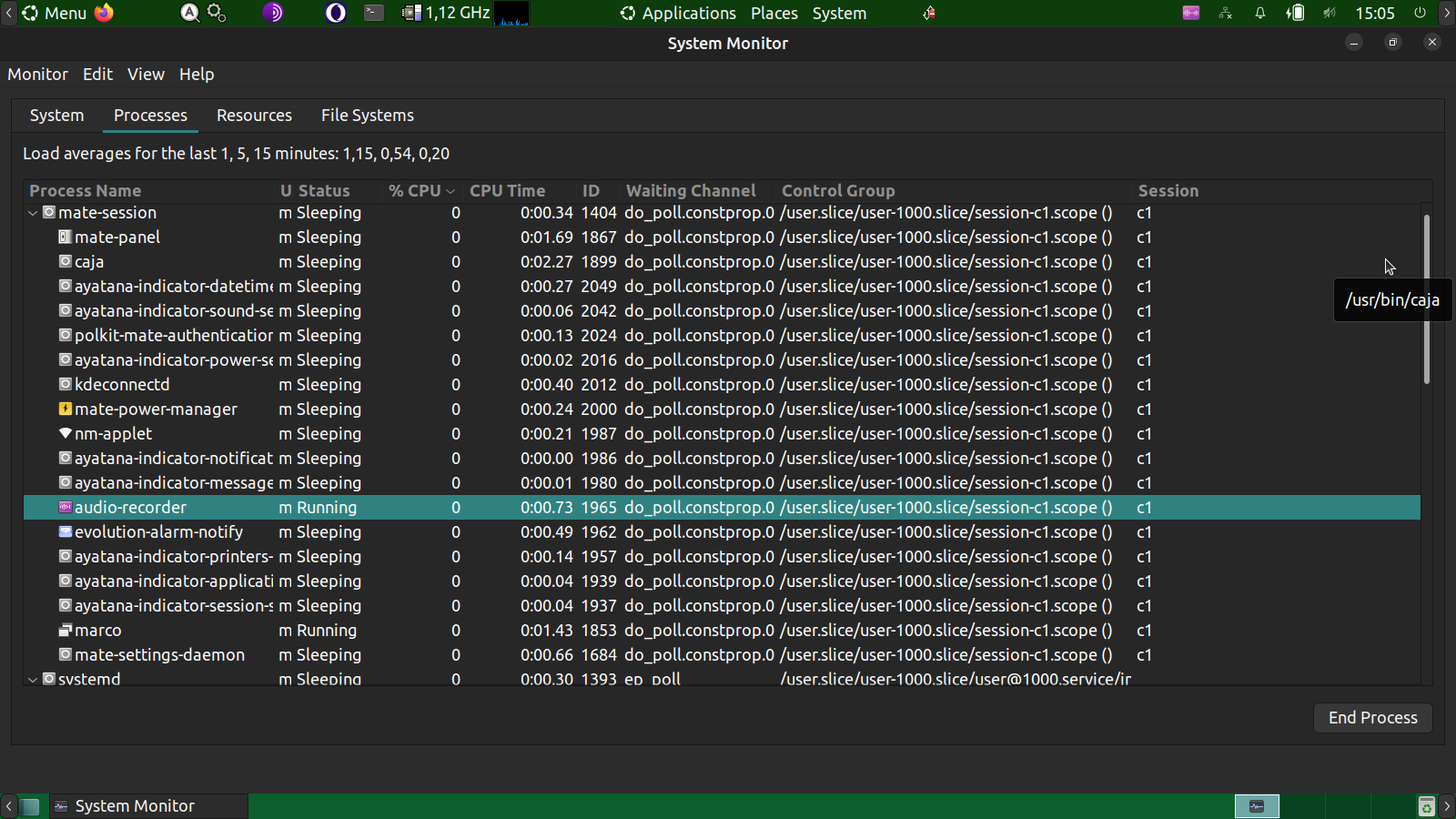Image resolution: width=1456 pixels, height=819 pixels.
Task: Open the View menu
Action: pyautogui.click(x=146, y=75)
